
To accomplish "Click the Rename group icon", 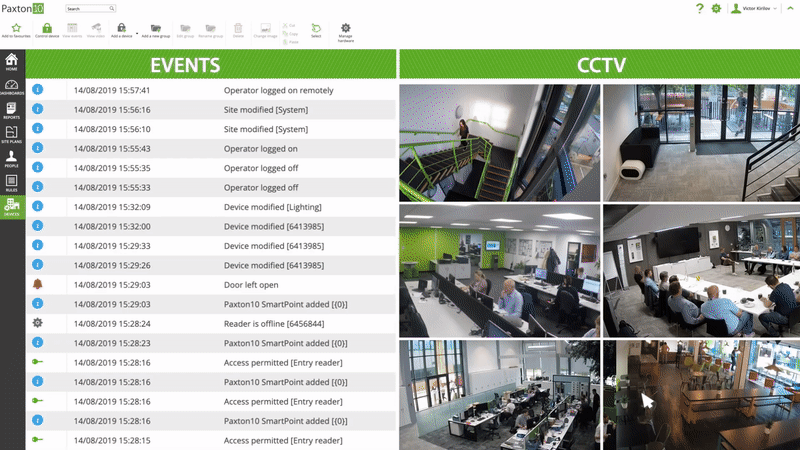I will pyautogui.click(x=210, y=28).
